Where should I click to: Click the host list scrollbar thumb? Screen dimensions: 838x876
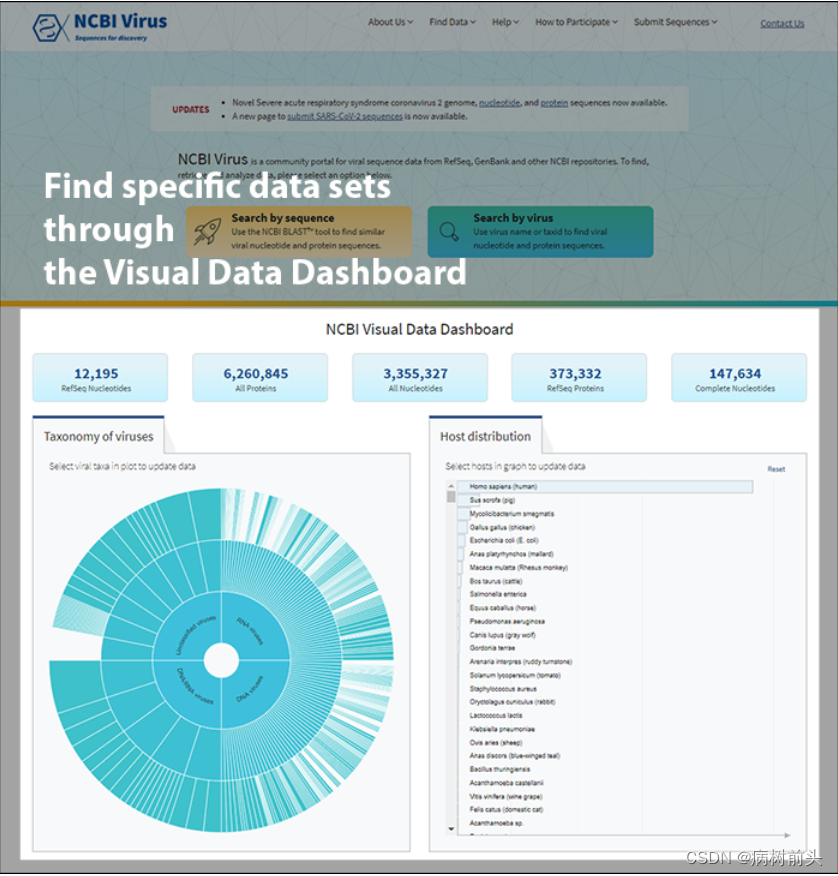click(x=451, y=497)
